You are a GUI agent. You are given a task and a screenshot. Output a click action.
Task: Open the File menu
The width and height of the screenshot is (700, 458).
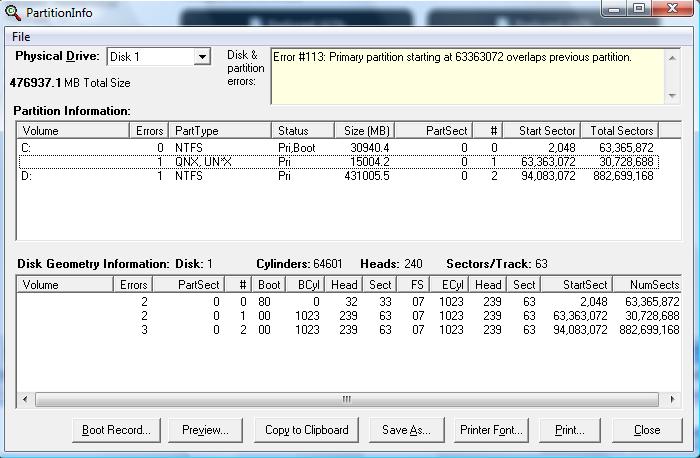pyautogui.click(x=21, y=37)
